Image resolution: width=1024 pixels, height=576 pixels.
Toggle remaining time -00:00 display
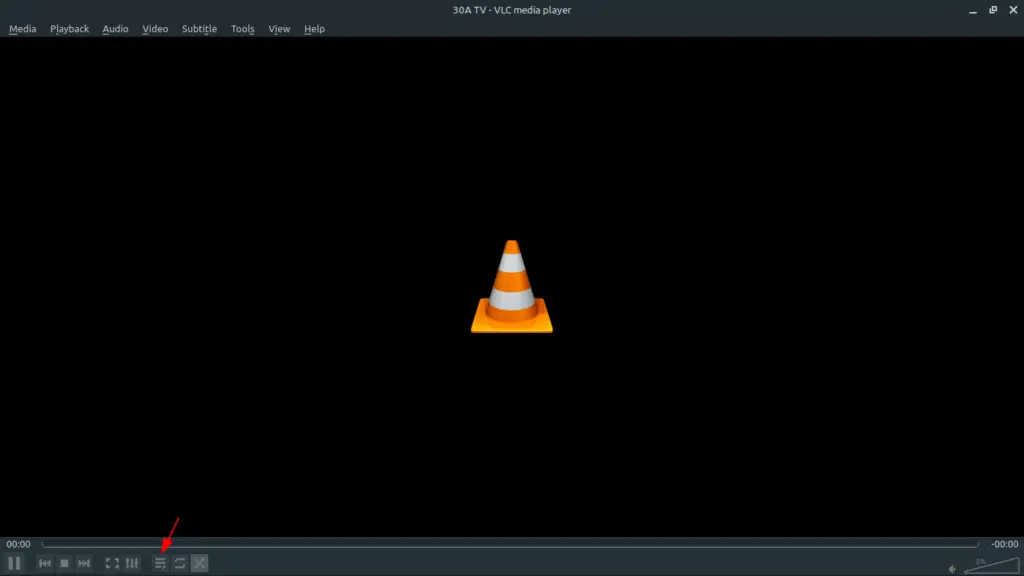(1004, 544)
